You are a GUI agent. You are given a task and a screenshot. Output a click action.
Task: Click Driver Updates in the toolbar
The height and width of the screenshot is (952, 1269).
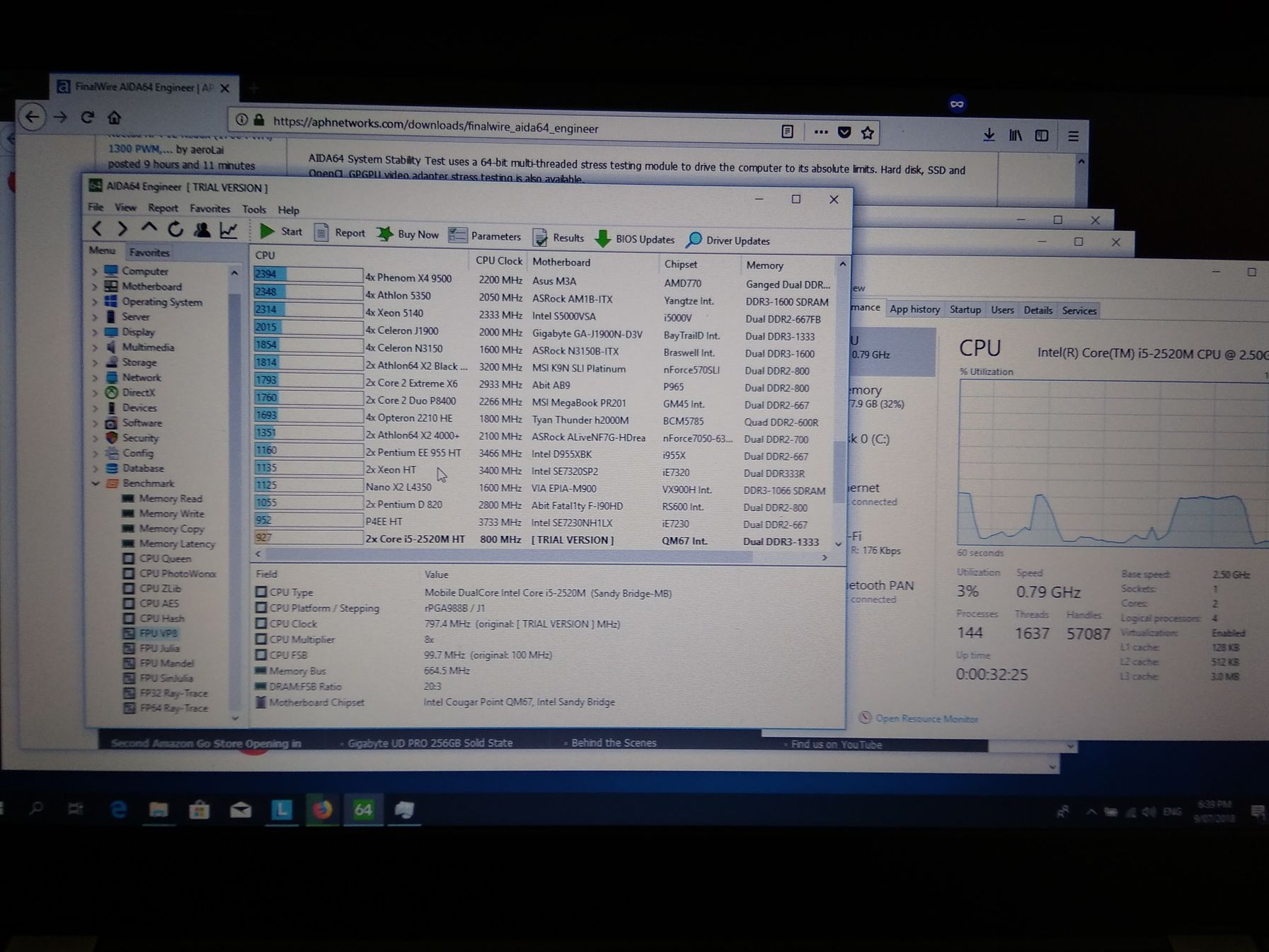[728, 241]
